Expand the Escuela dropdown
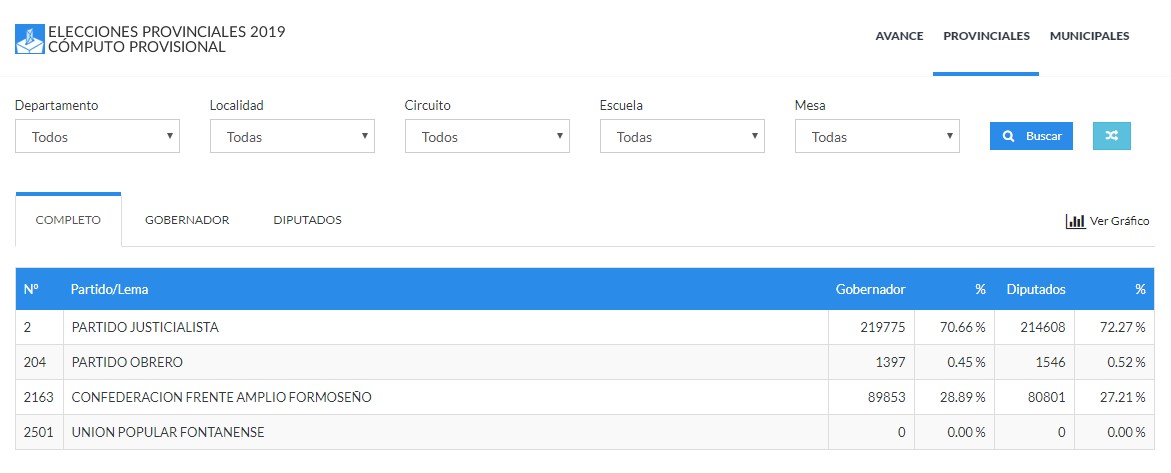 [x=682, y=137]
